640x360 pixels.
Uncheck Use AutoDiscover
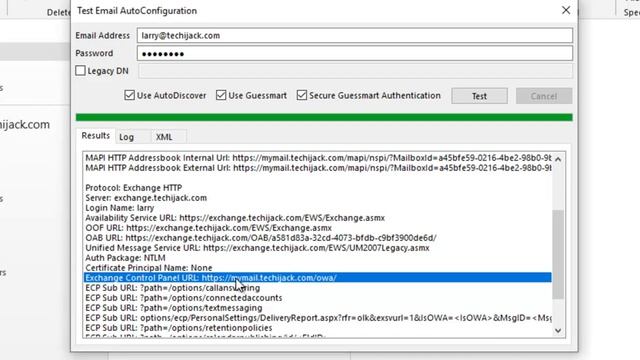coord(129,95)
